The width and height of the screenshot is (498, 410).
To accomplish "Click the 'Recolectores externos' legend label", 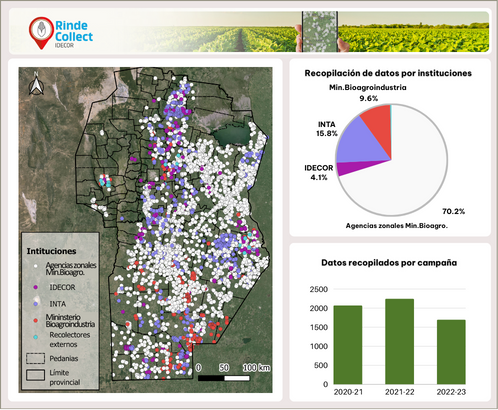I will point(70,339).
